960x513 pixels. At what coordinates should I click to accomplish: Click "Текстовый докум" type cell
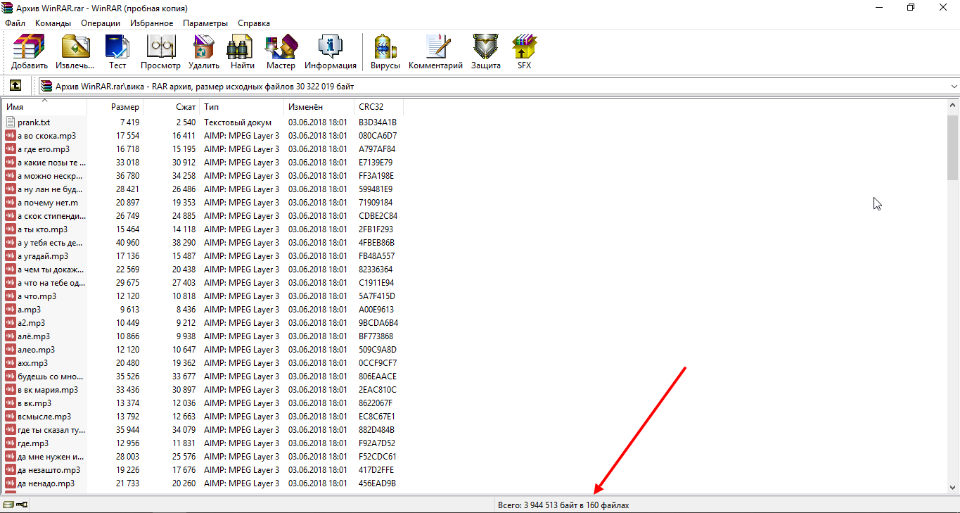(238, 122)
